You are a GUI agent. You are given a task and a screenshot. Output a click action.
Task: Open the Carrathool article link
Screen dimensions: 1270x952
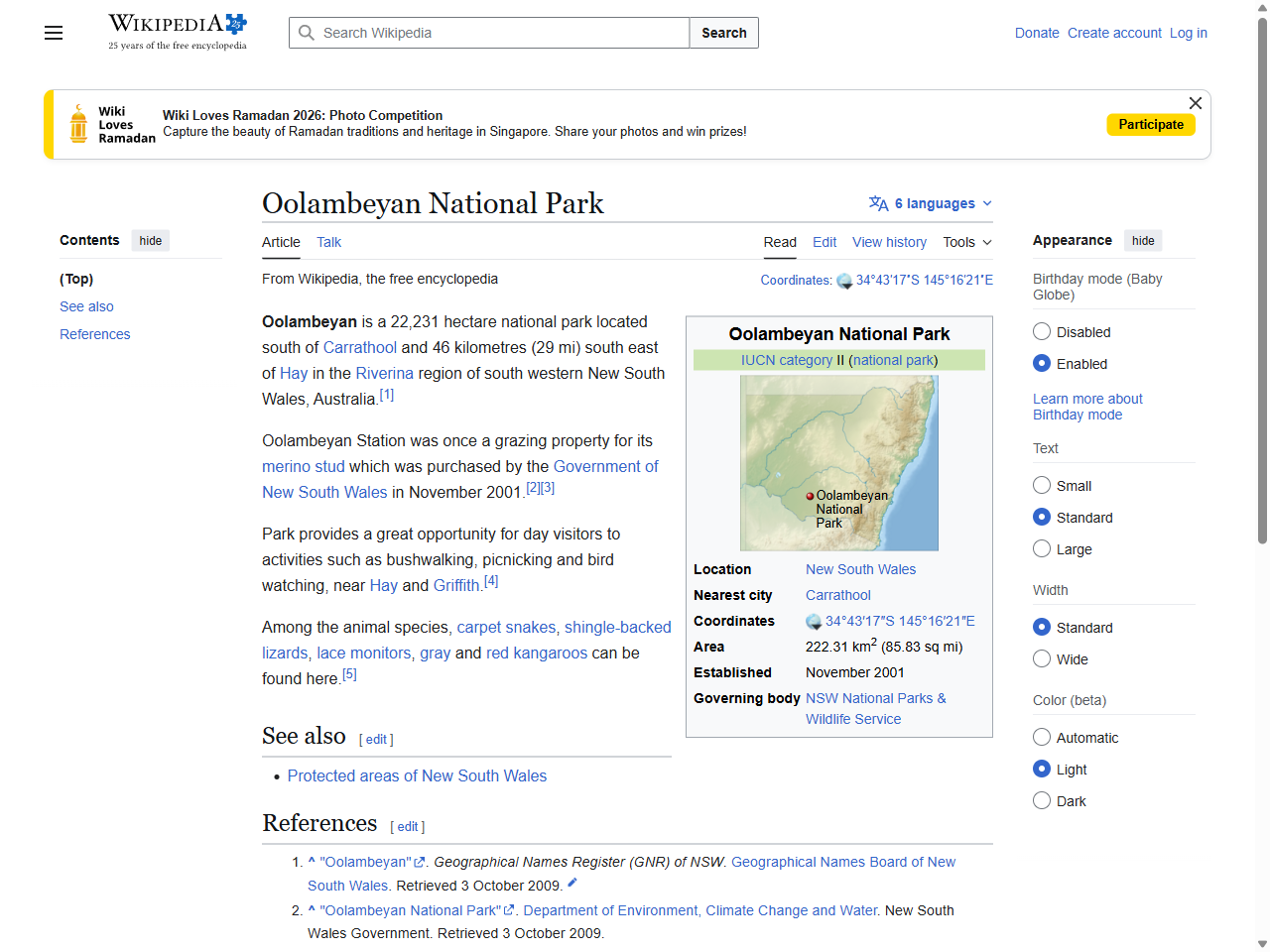(x=360, y=347)
